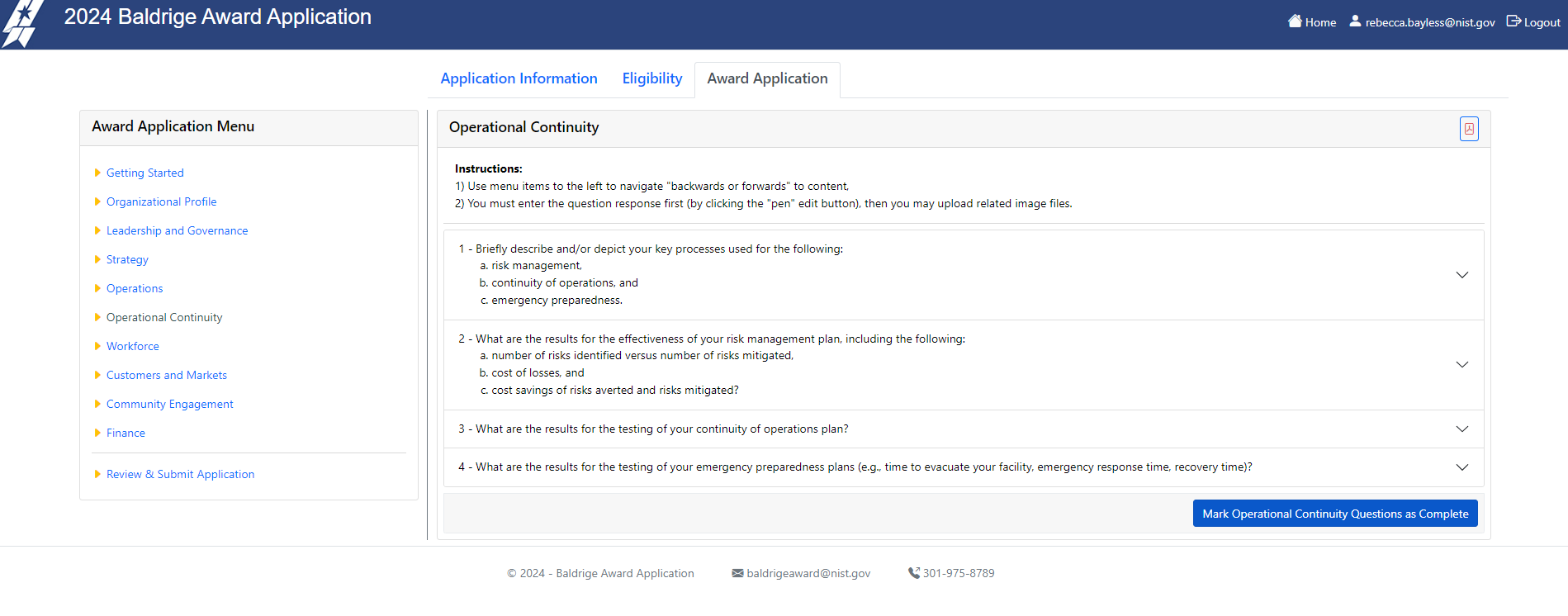Click the Logout icon

click(x=1514, y=21)
